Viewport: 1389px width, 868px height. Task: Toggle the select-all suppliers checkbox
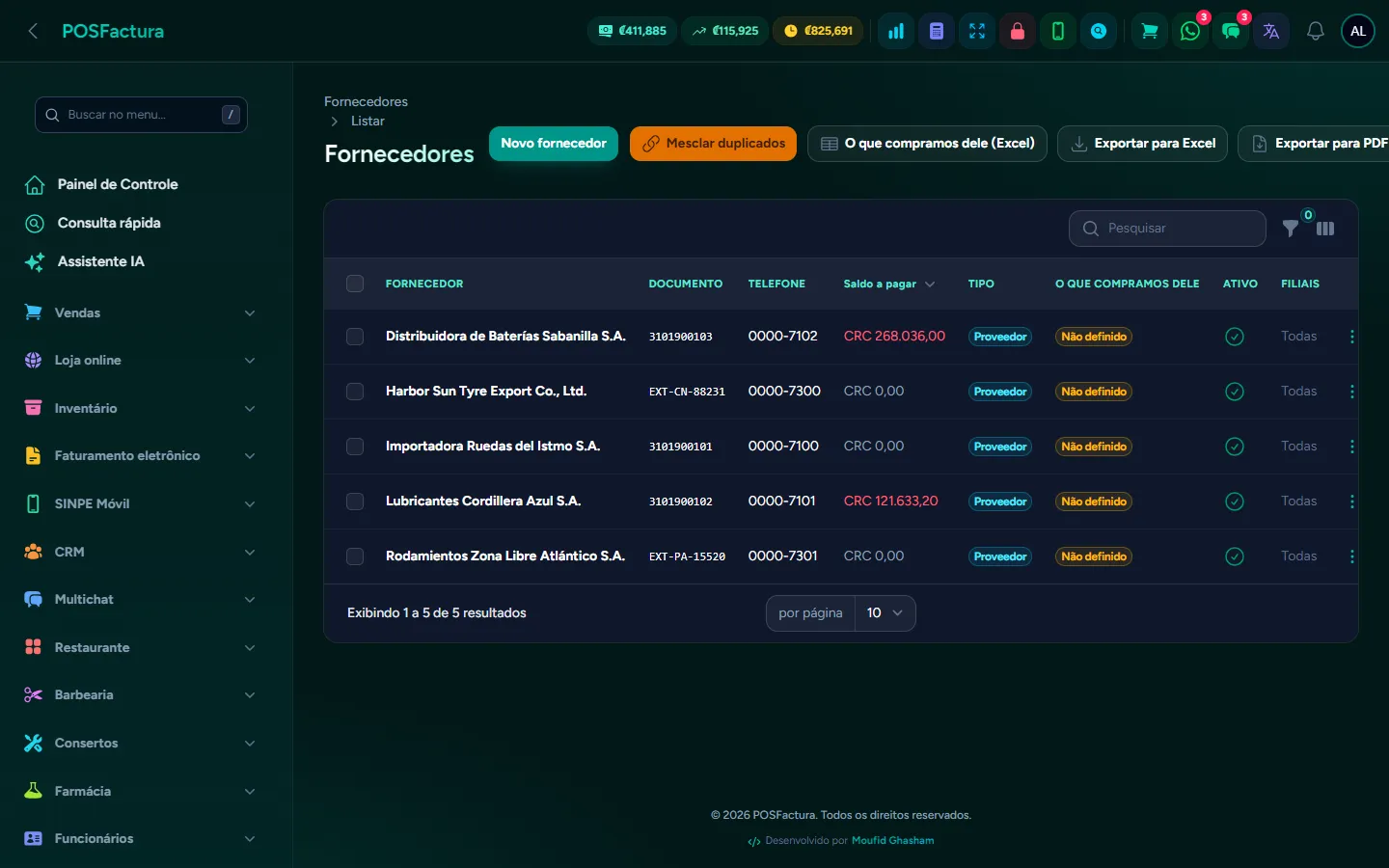[355, 284]
